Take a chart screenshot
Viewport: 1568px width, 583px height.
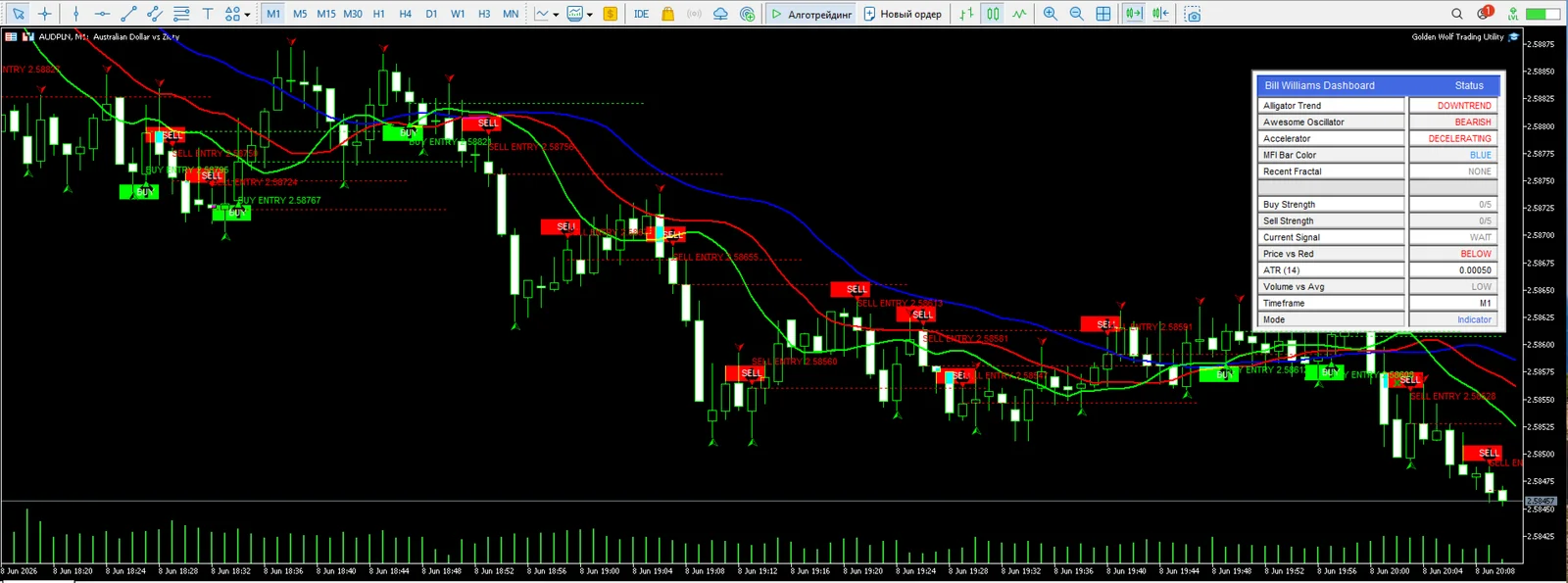click(1192, 14)
